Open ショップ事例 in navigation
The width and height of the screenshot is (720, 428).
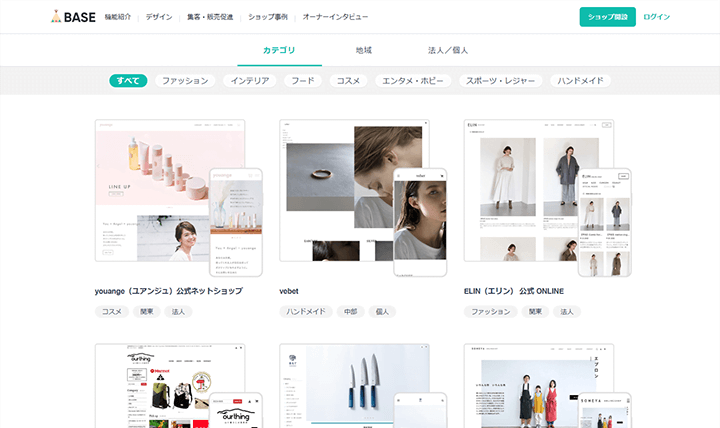pyautogui.click(x=267, y=17)
